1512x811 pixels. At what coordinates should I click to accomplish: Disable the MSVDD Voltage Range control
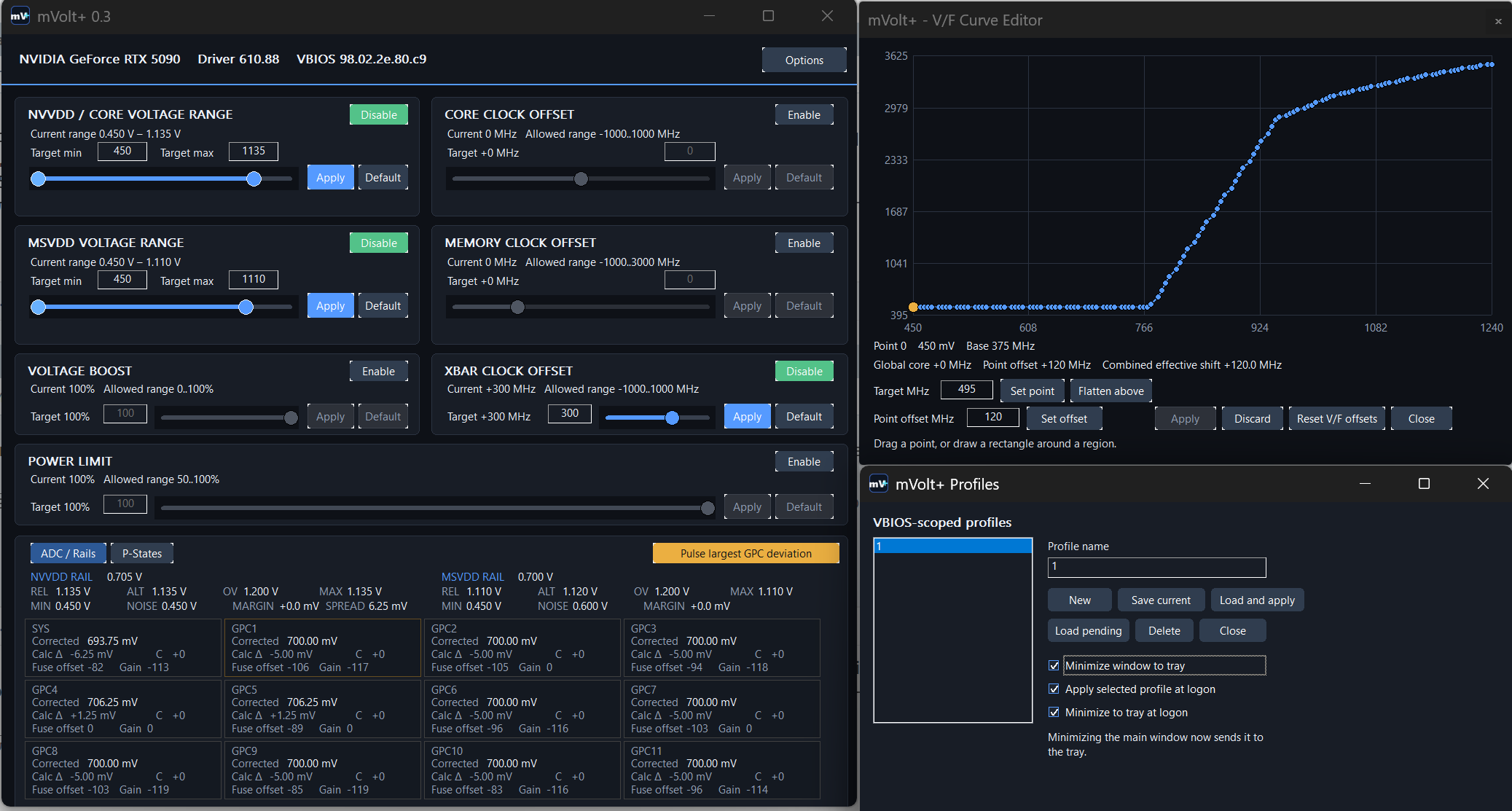click(x=379, y=243)
